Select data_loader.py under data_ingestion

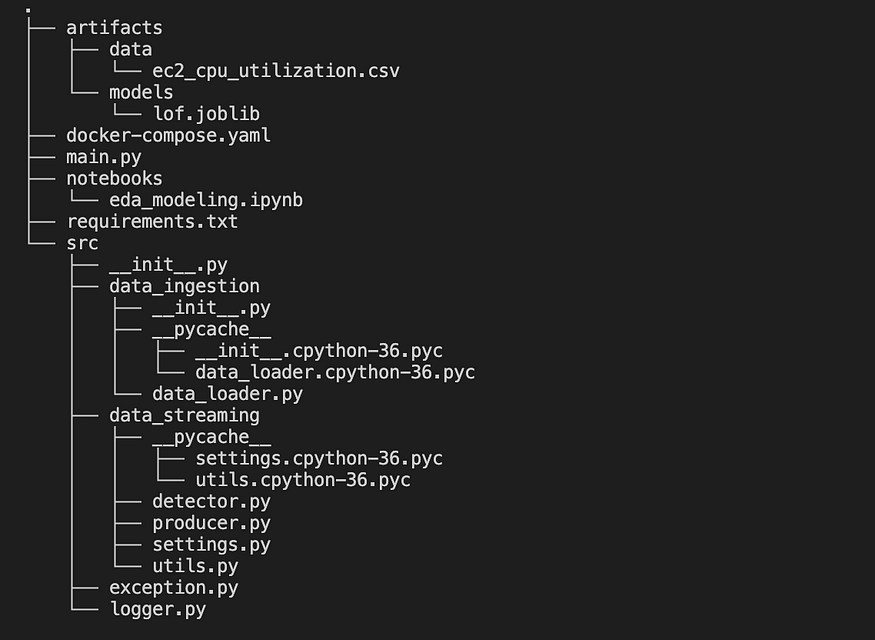pos(227,394)
